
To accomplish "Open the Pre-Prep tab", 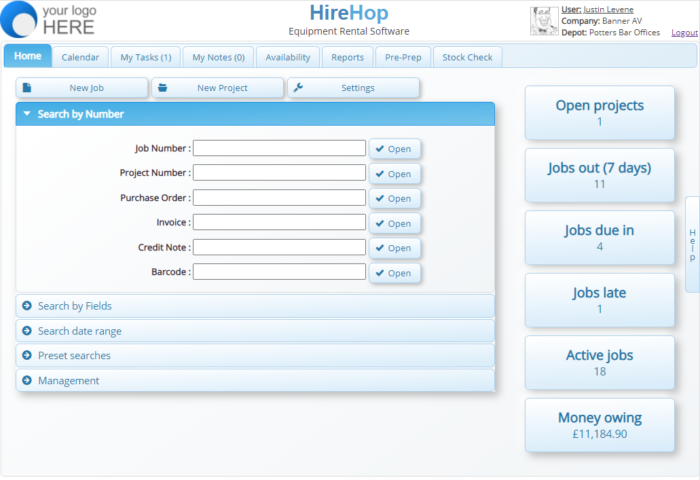I will click(403, 57).
